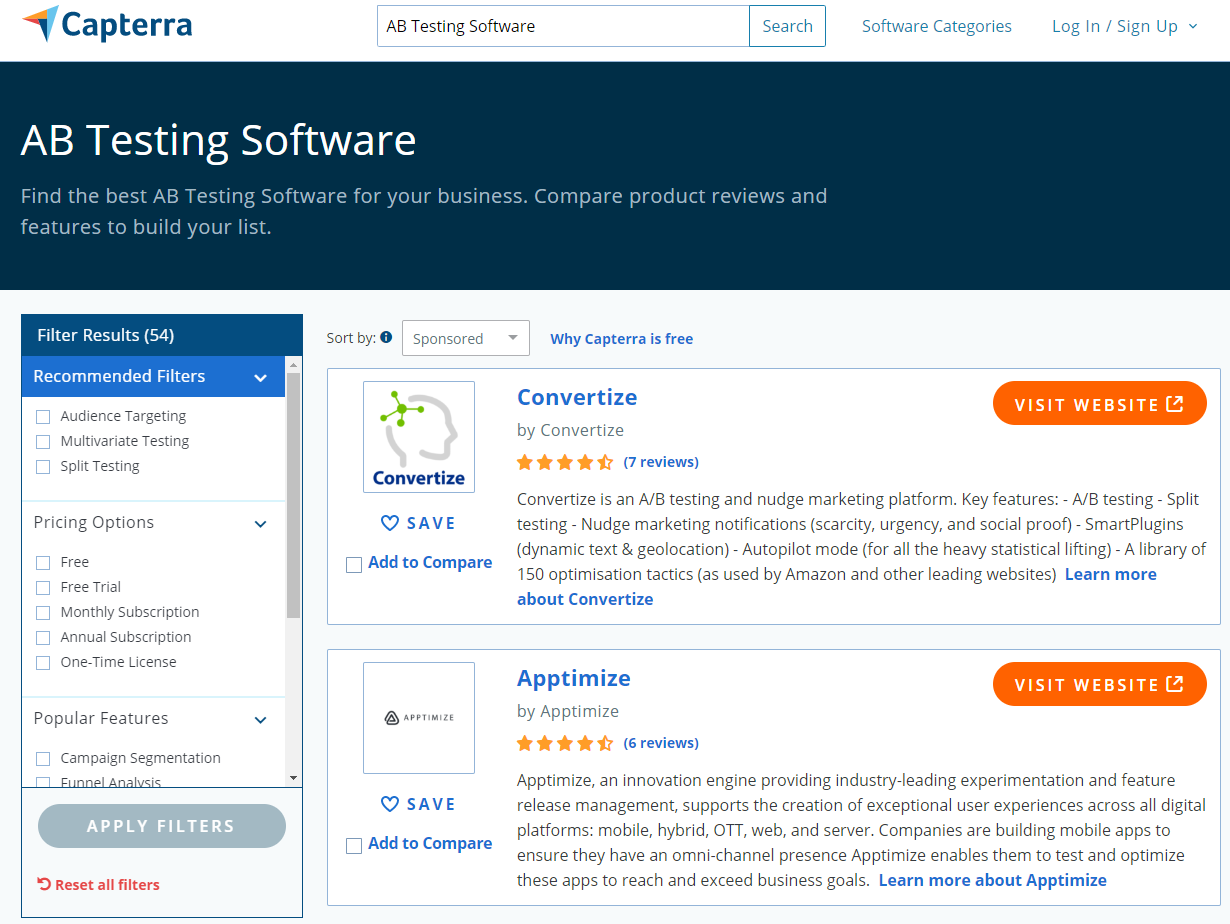The image size is (1230, 924).
Task: Tick the Campaign Segmentation checkbox
Action: click(x=43, y=758)
